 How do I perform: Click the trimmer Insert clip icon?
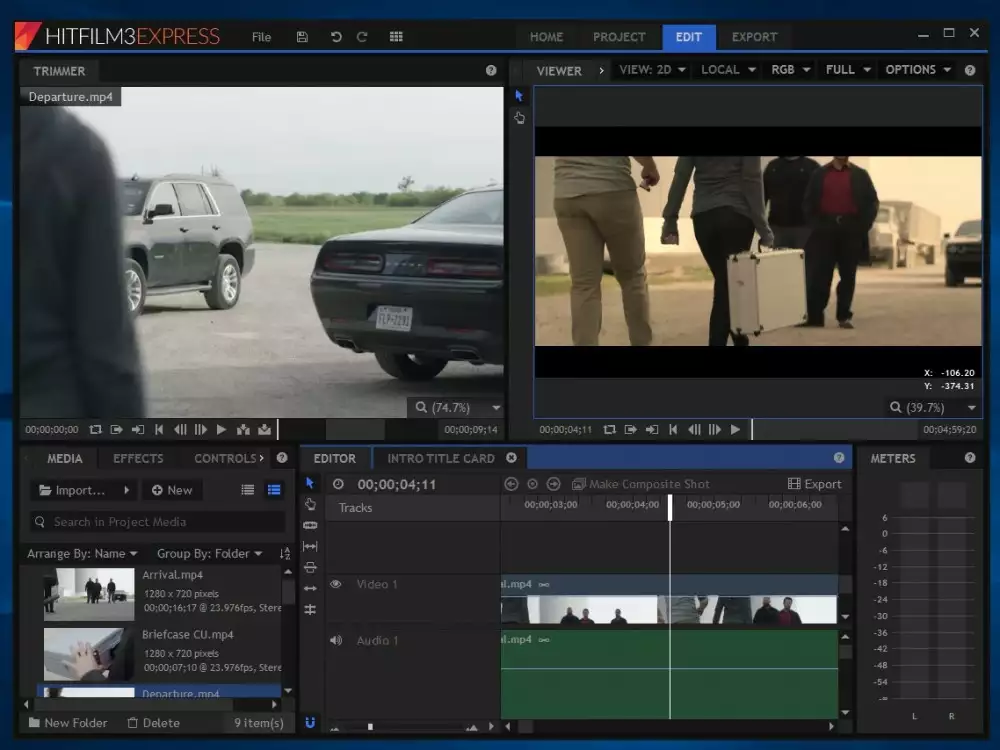click(x=243, y=430)
